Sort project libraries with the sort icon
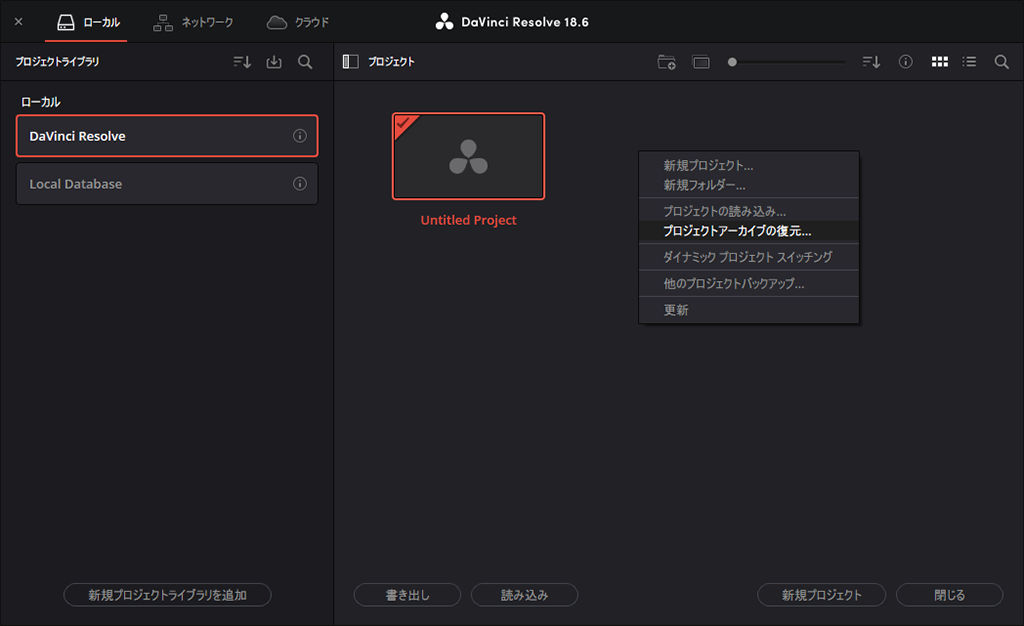The width and height of the screenshot is (1024, 626). point(242,62)
